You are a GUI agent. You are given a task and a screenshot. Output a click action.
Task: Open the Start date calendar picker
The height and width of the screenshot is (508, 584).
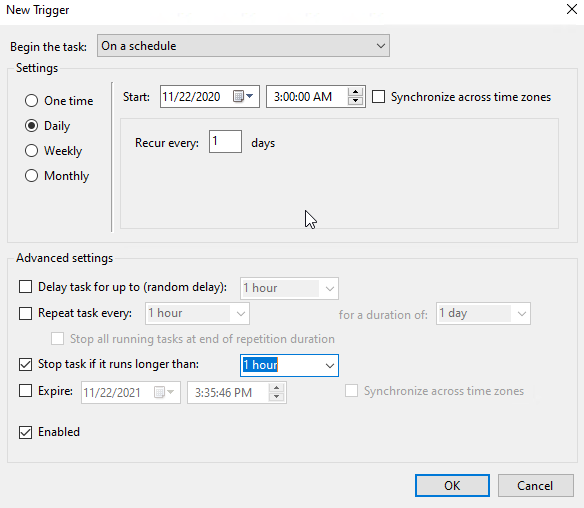[x=243, y=96]
